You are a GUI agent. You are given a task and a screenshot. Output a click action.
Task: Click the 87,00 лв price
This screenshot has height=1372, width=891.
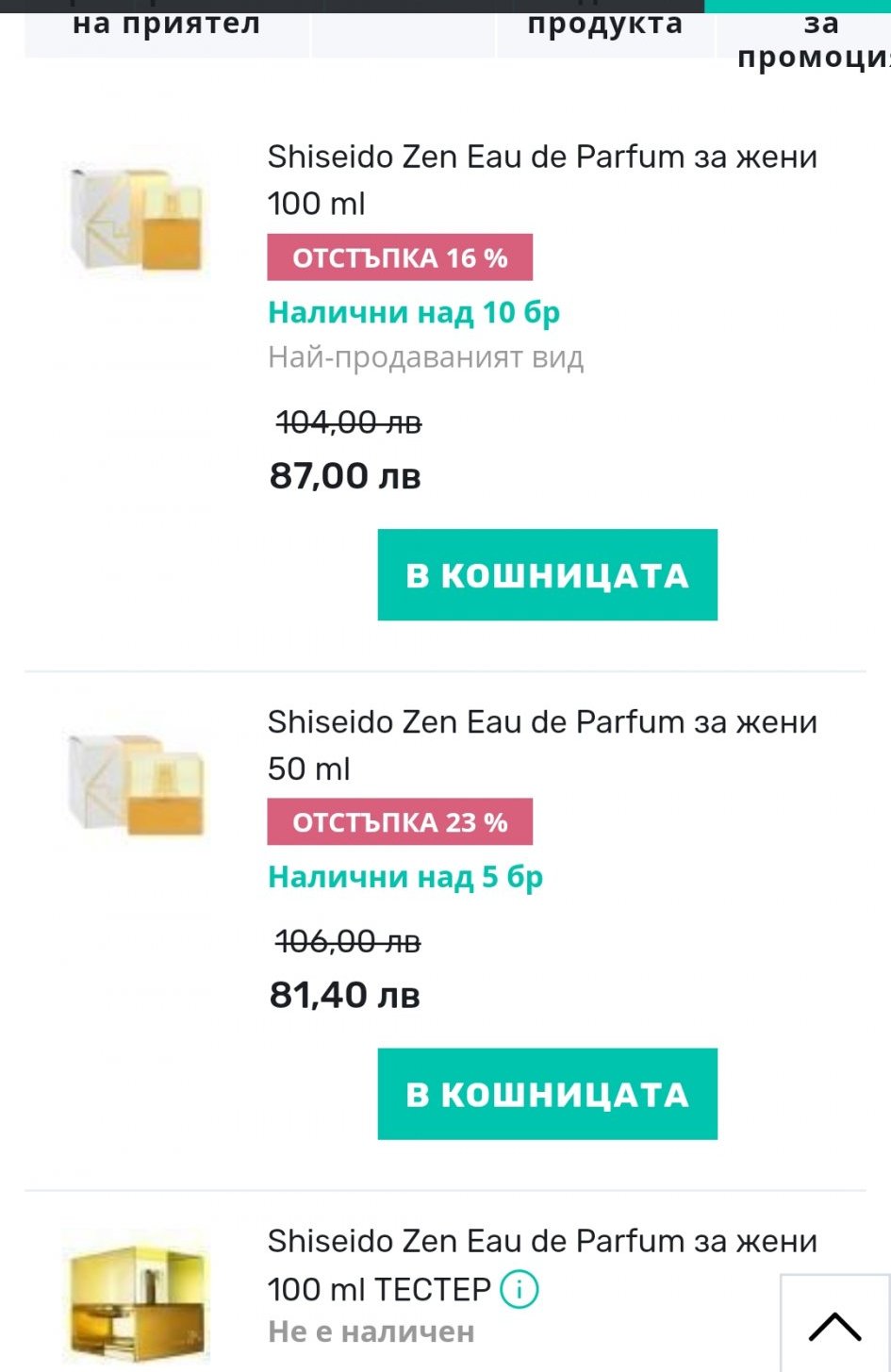click(x=345, y=475)
